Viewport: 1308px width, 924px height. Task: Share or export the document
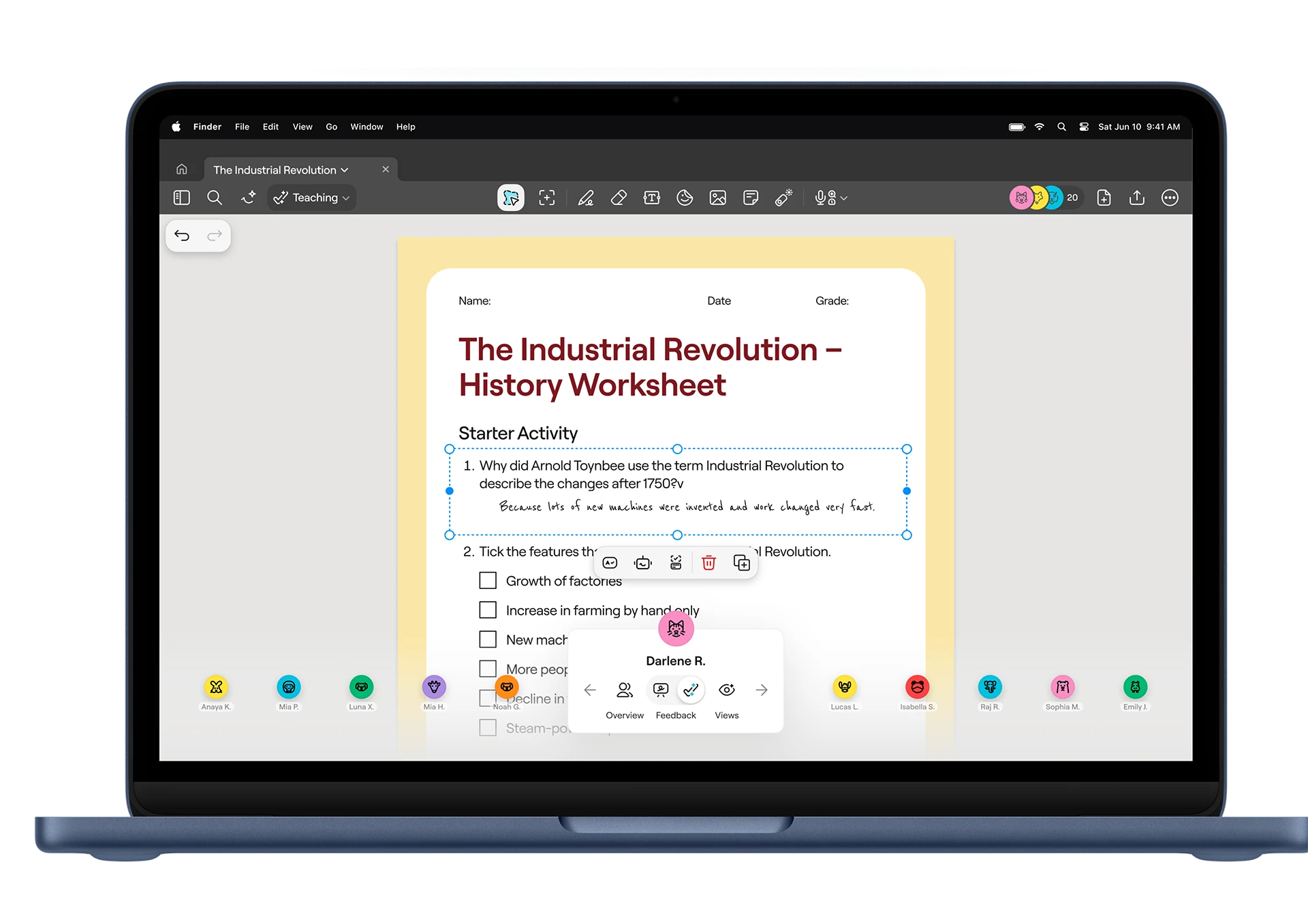coord(1136,197)
